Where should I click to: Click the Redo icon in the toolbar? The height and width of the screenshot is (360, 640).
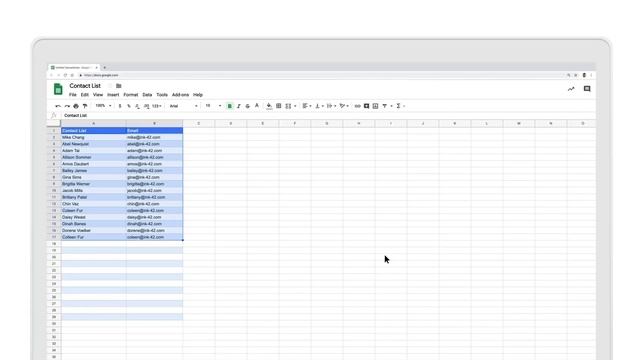[67, 106]
